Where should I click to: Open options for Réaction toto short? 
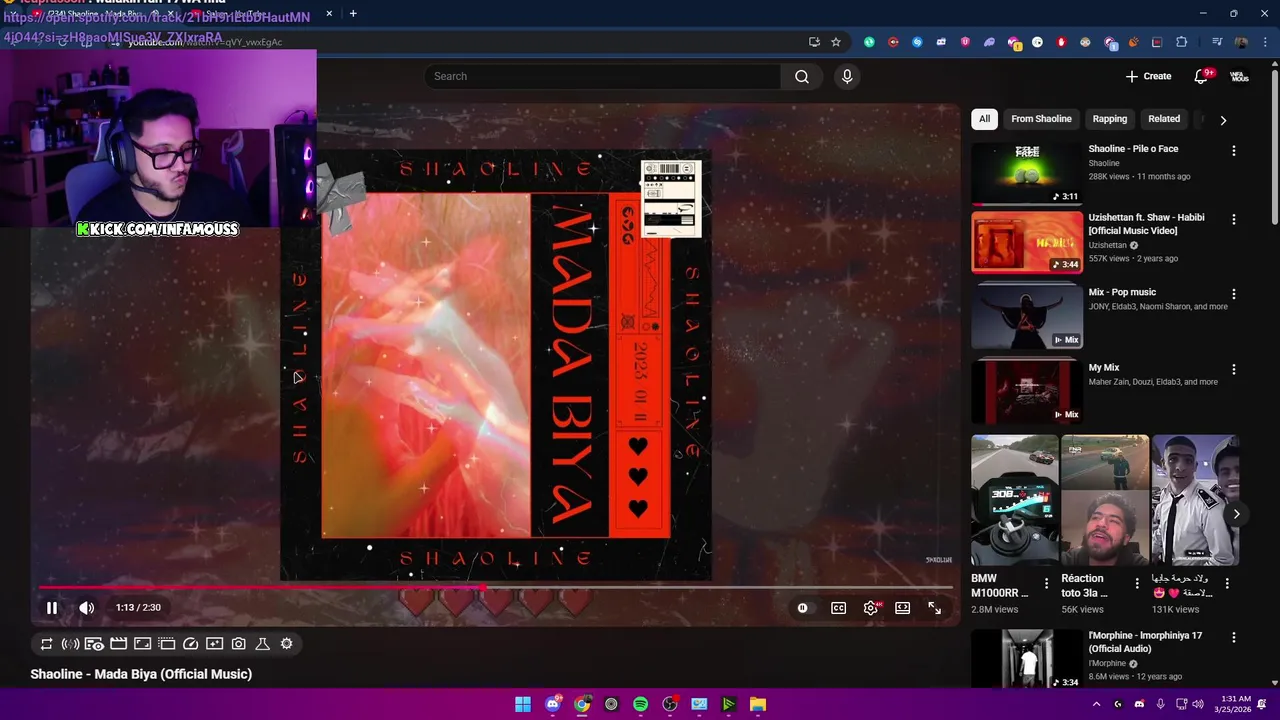click(x=1136, y=584)
